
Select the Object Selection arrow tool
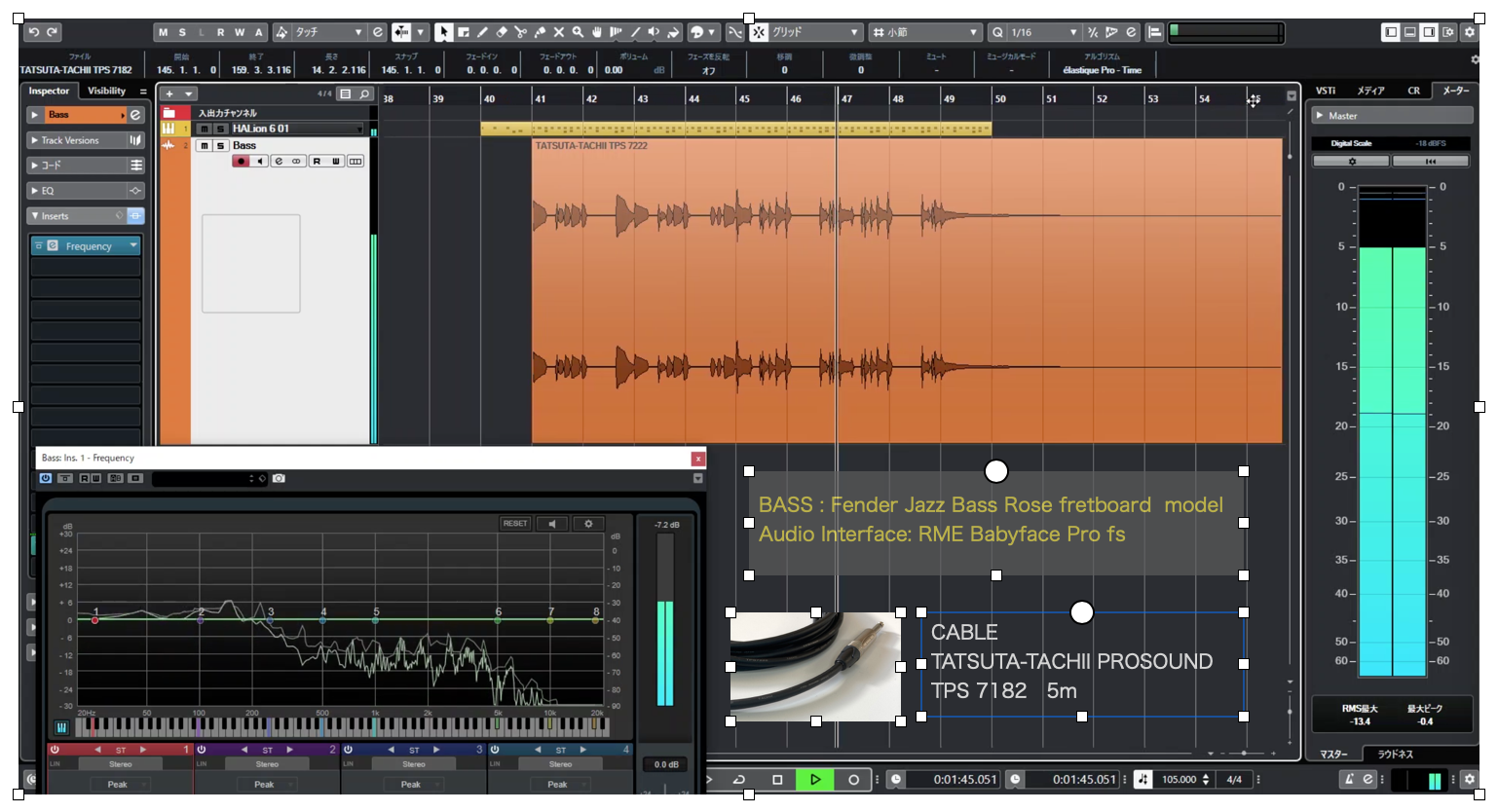(443, 32)
